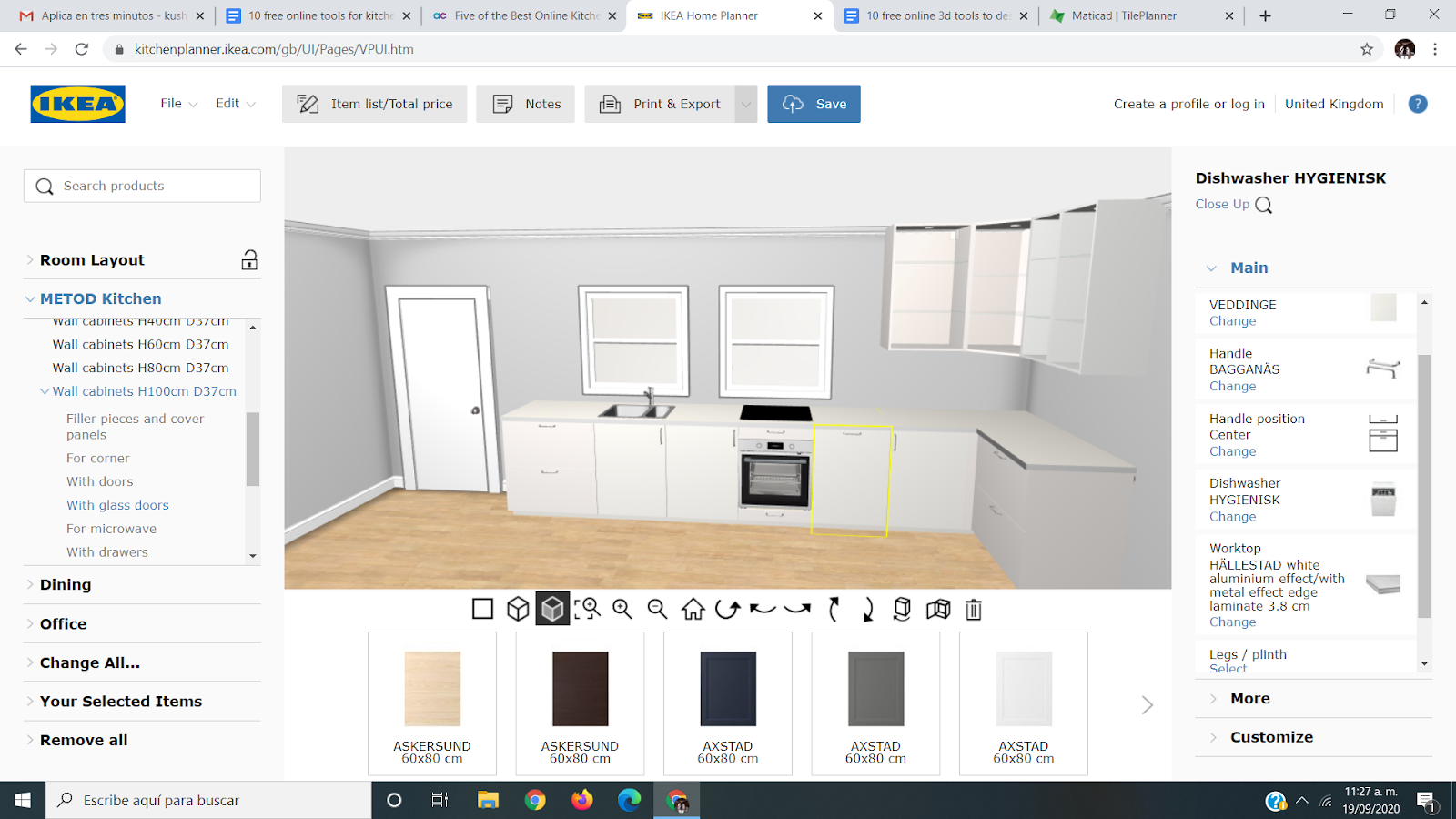The image size is (1456, 819).
Task: Switch to Five of the Best Online Kitchen tab
Action: tap(524, 15)
